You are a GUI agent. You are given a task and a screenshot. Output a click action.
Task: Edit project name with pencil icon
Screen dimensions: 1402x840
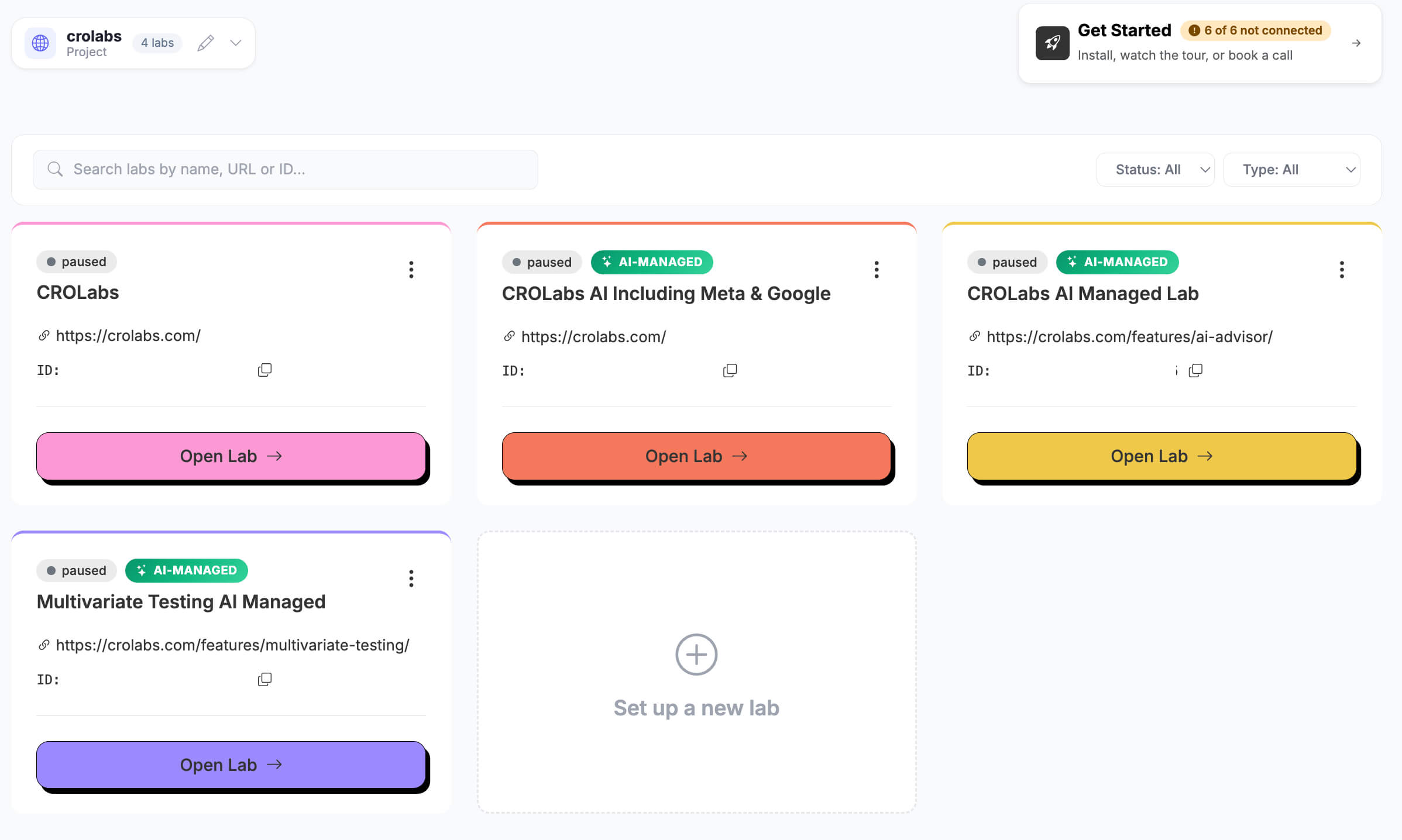pos(205,43)
